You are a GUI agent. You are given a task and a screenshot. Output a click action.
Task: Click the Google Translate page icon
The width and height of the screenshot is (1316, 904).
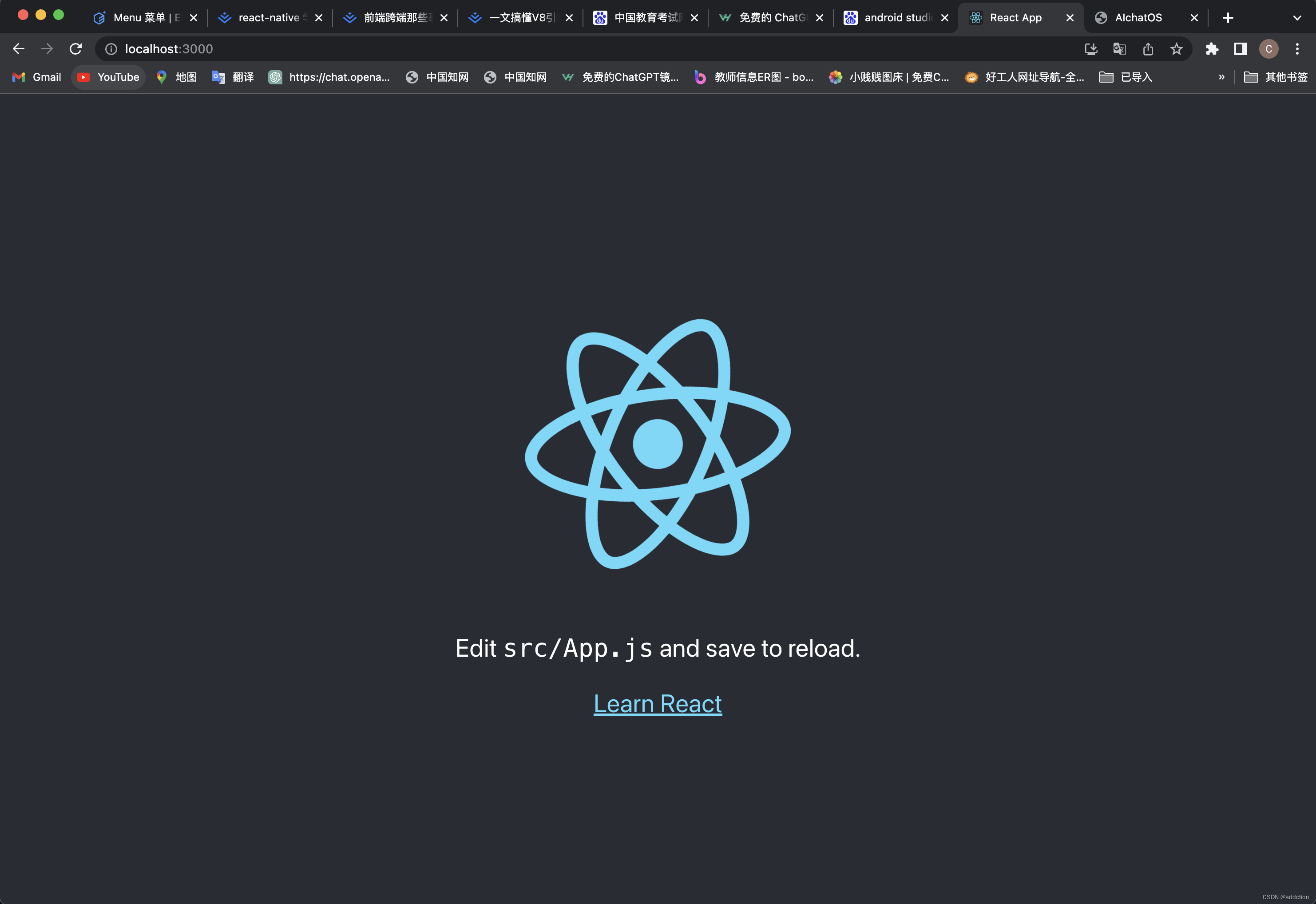point(1119,49)
